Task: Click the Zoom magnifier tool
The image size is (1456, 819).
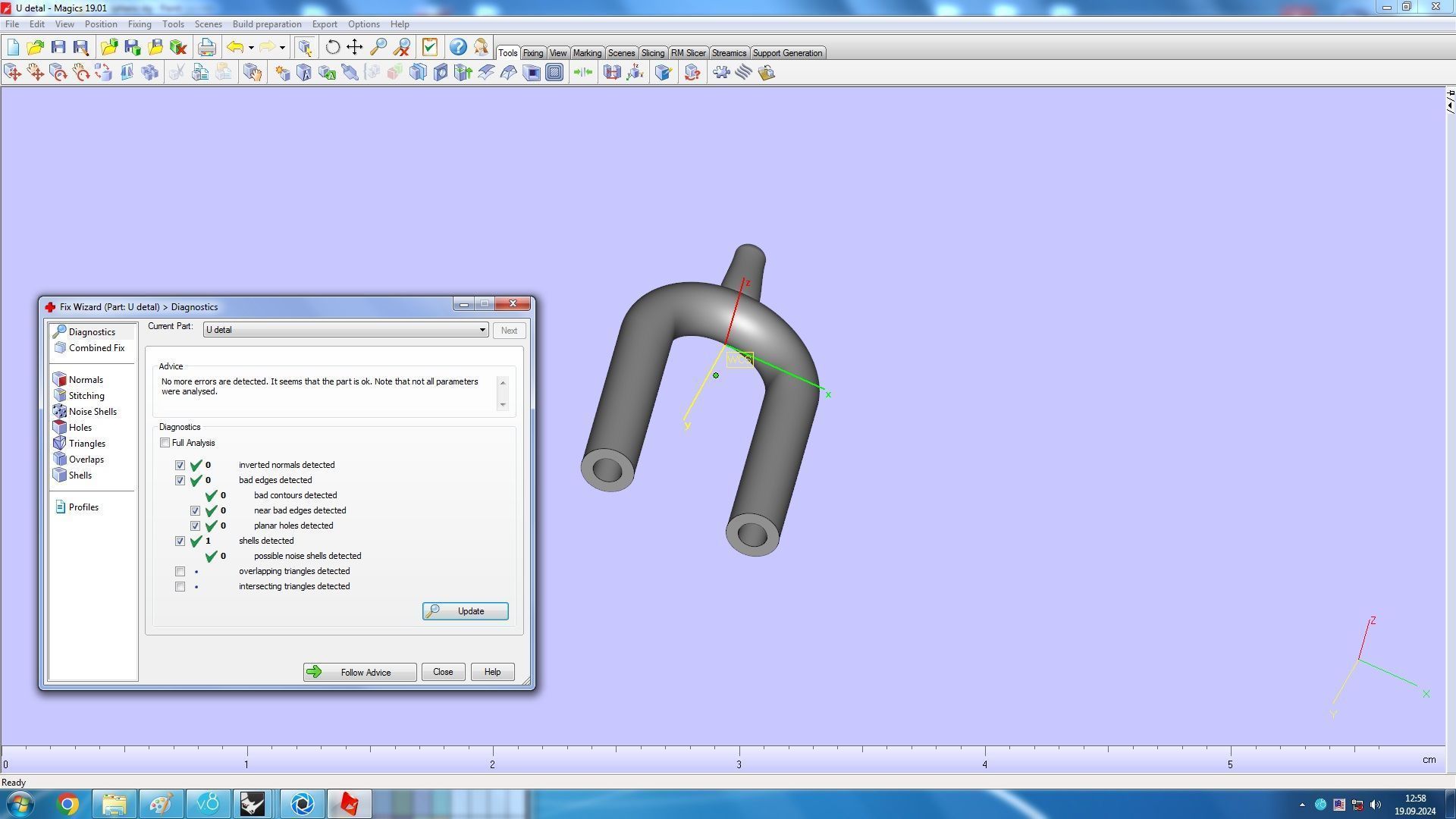Action: pos(378,47)
